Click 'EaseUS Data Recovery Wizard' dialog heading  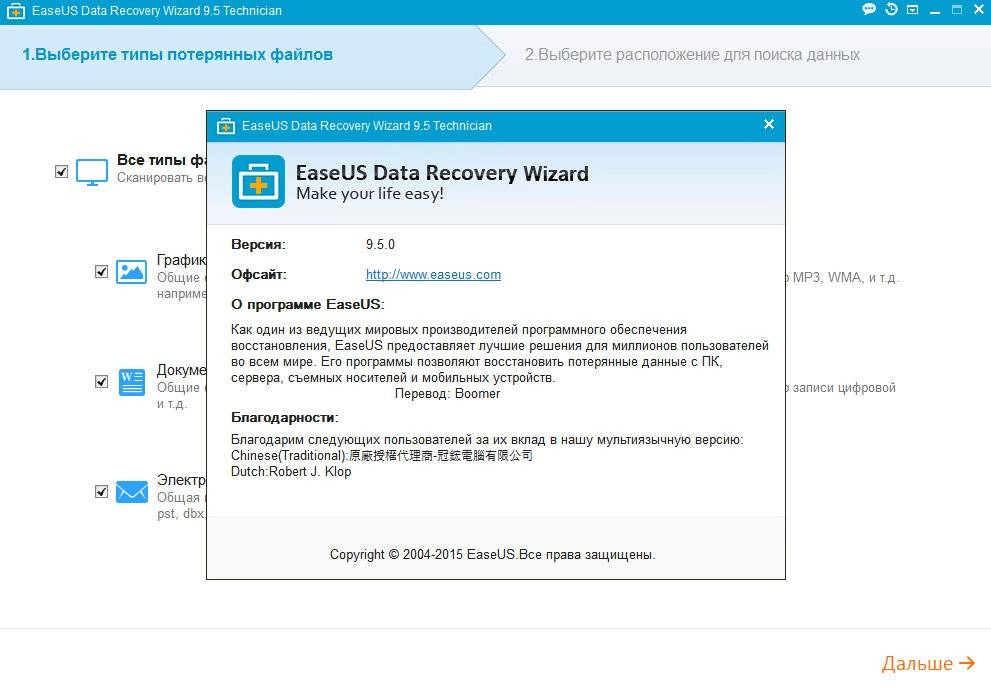[x=442, y=173]
